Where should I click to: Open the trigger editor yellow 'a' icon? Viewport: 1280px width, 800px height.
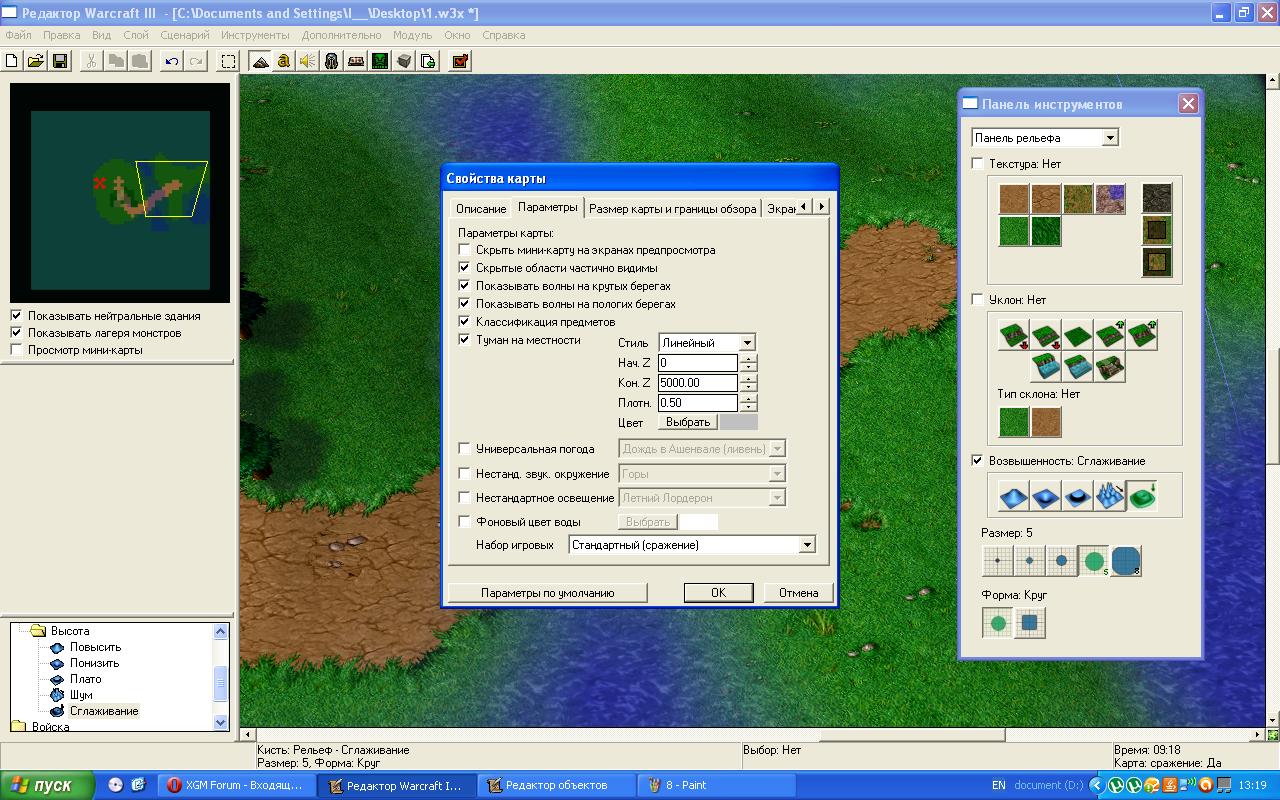284,61
